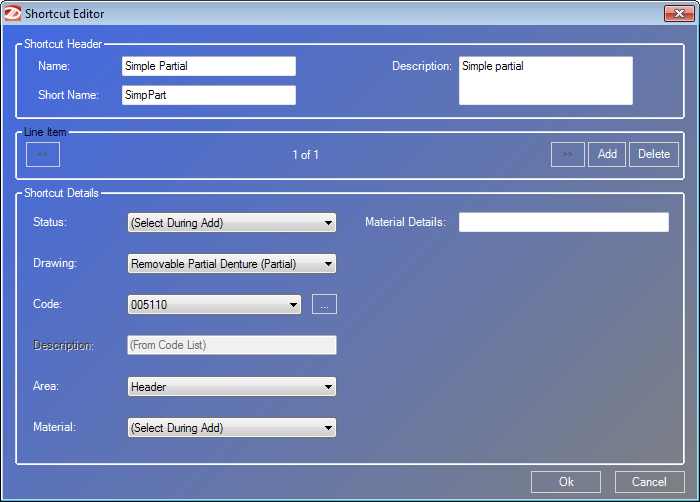
Task: Click the disabled Description field (From Code List)
Action: click(x=232, y=345)
